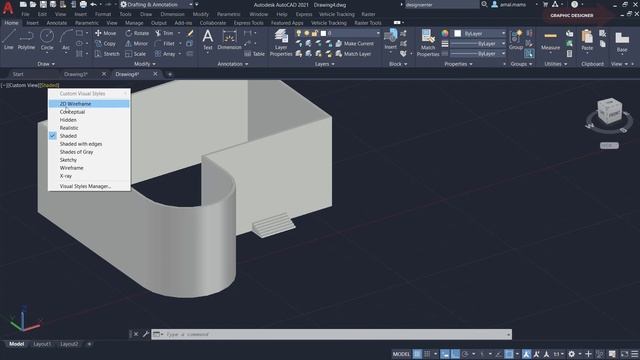Click the Stretch tool
The width and height of the screenshot is (640, 360).
point(107,53)
